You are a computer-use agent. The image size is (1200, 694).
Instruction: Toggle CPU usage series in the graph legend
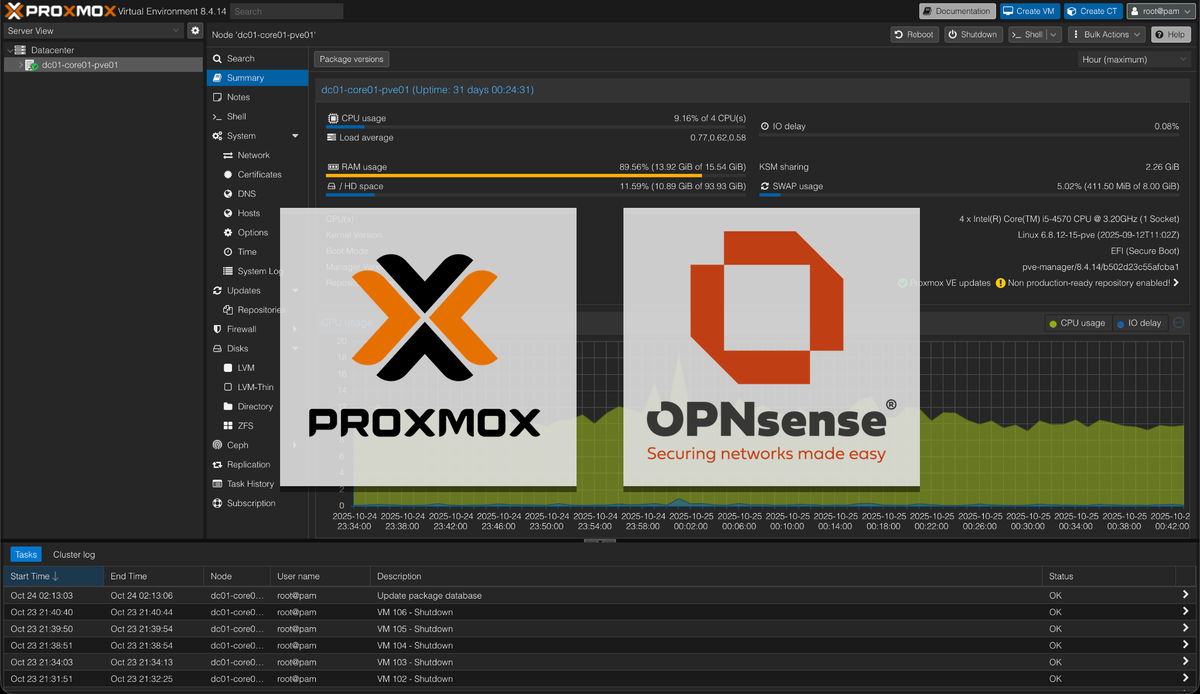click(x=1077, y=322)
